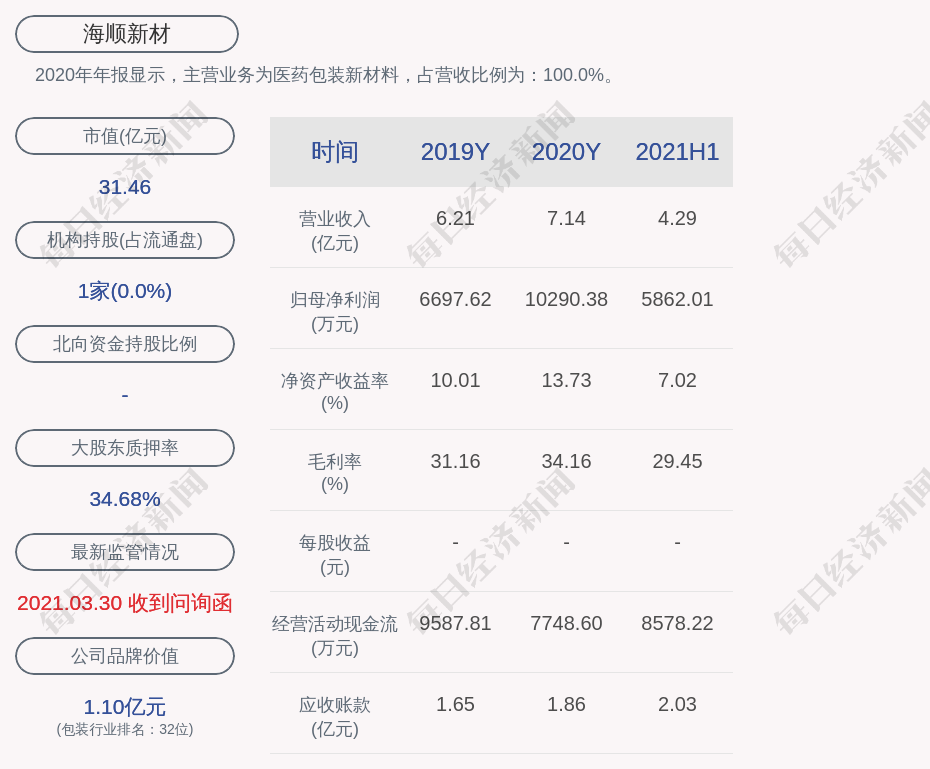
Task: Select cash flow value 7748.60
Action: (566, 623)
